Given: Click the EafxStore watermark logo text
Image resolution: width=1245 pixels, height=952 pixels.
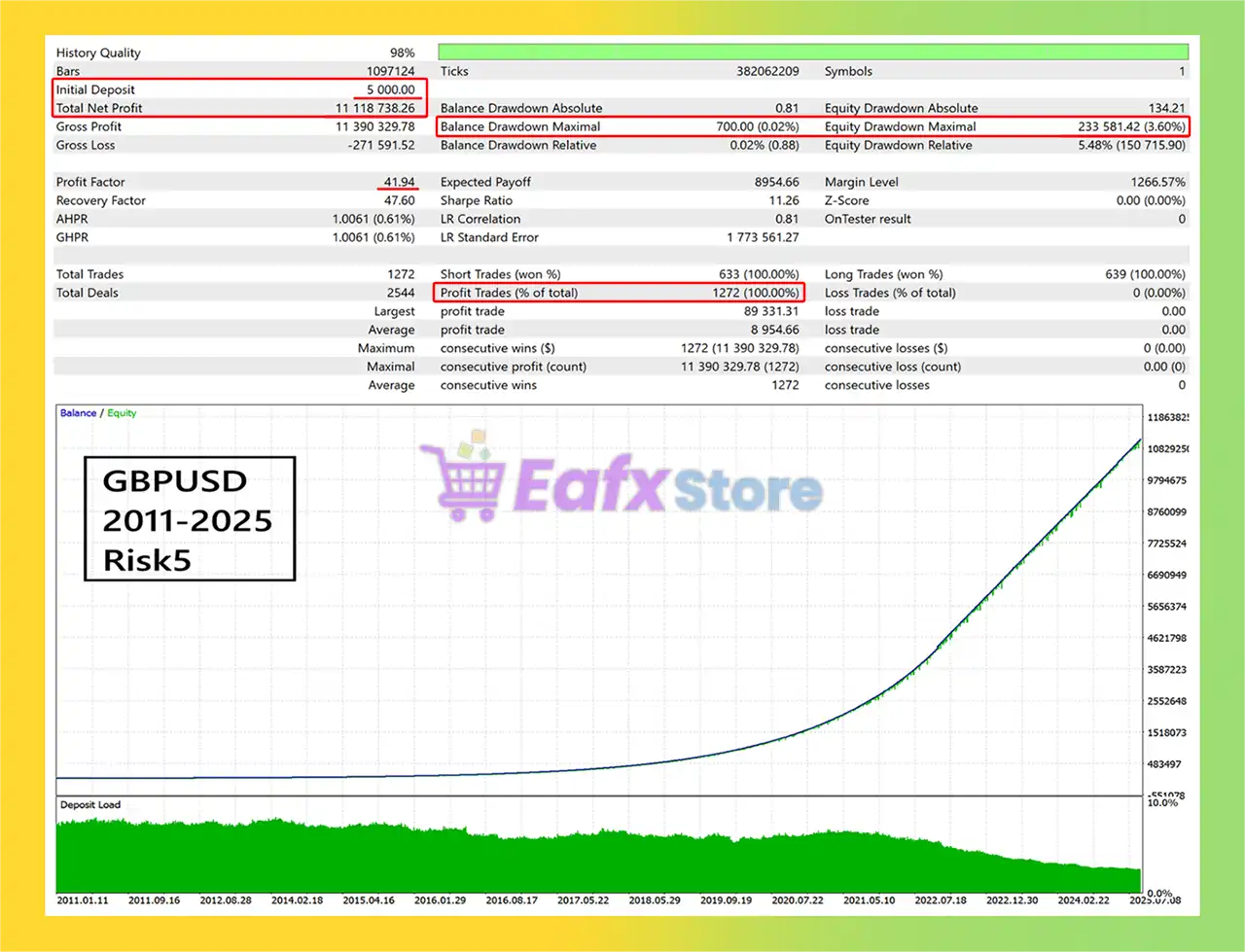Looking at the screenshot, I should click(666, 486).
